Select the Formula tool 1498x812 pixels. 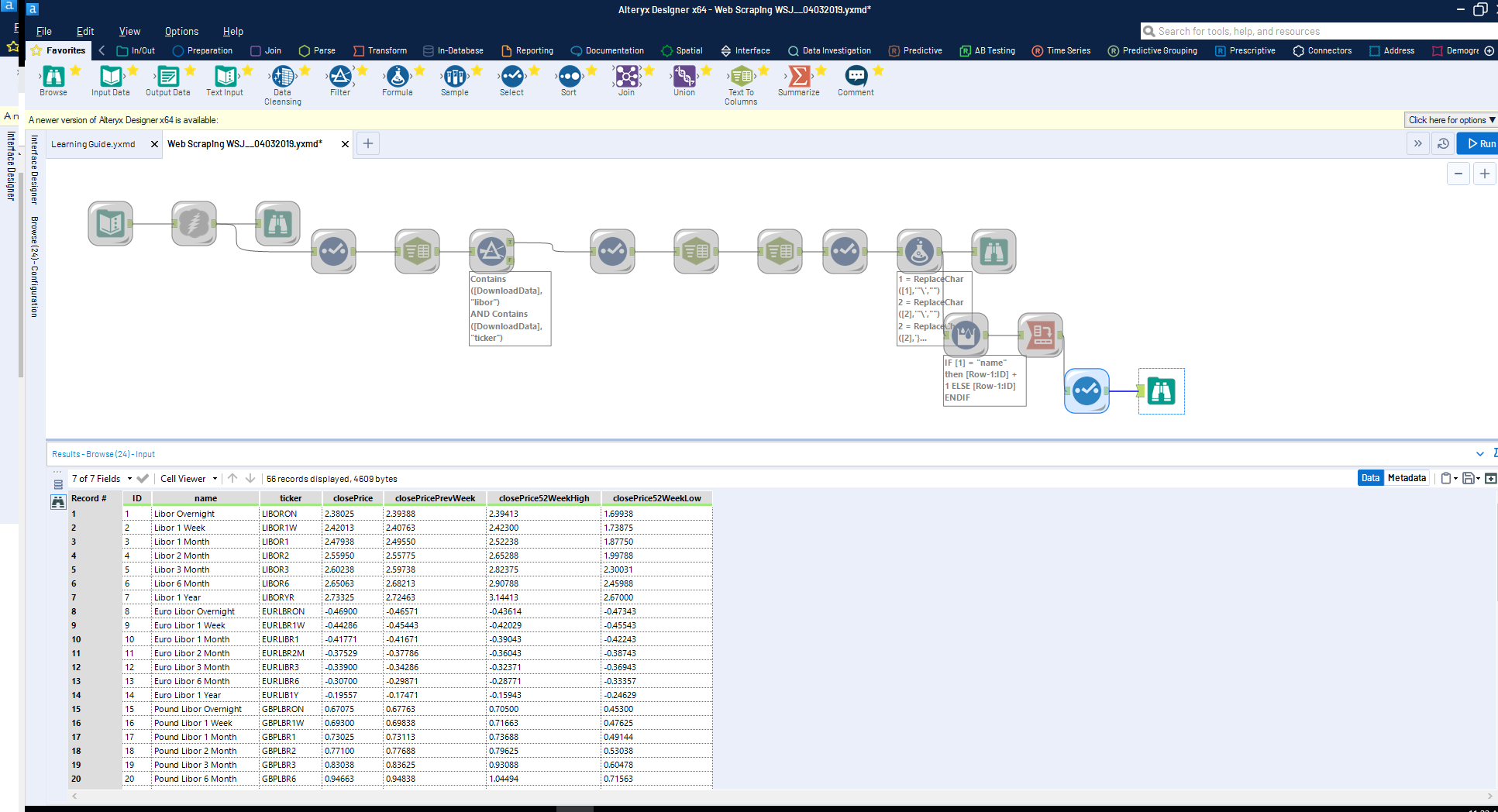click(398, 77)
